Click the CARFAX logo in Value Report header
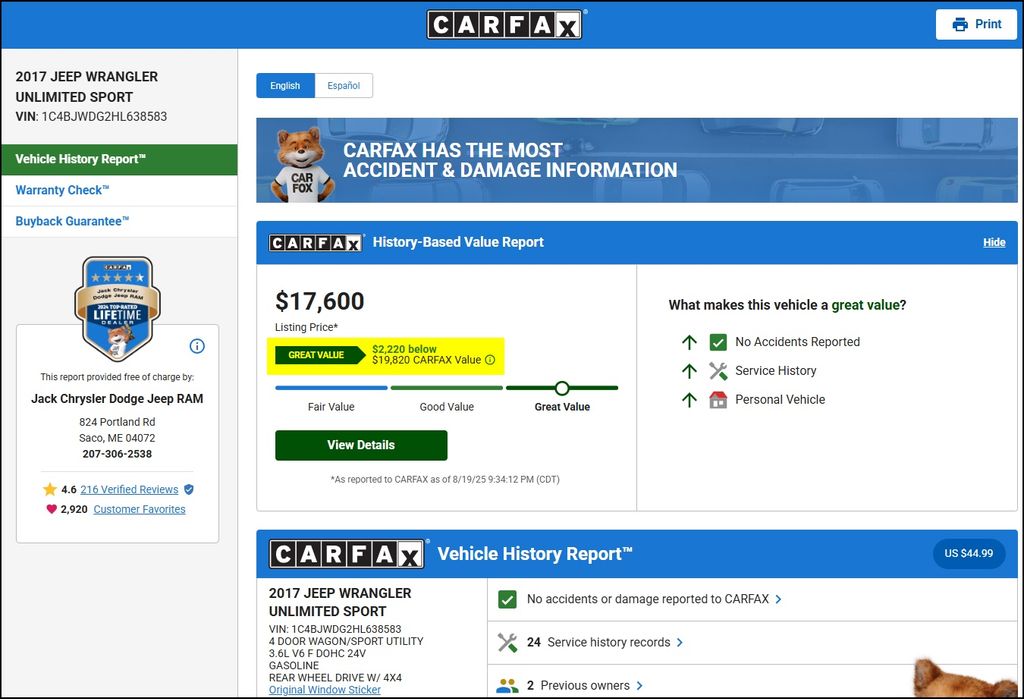Screen dimensions: 1024x699 point(315,243)
